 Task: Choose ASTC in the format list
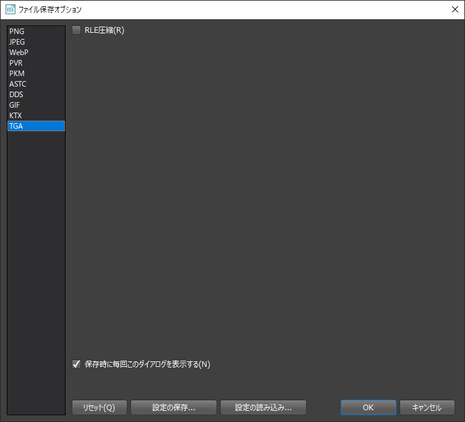point(36,84)
